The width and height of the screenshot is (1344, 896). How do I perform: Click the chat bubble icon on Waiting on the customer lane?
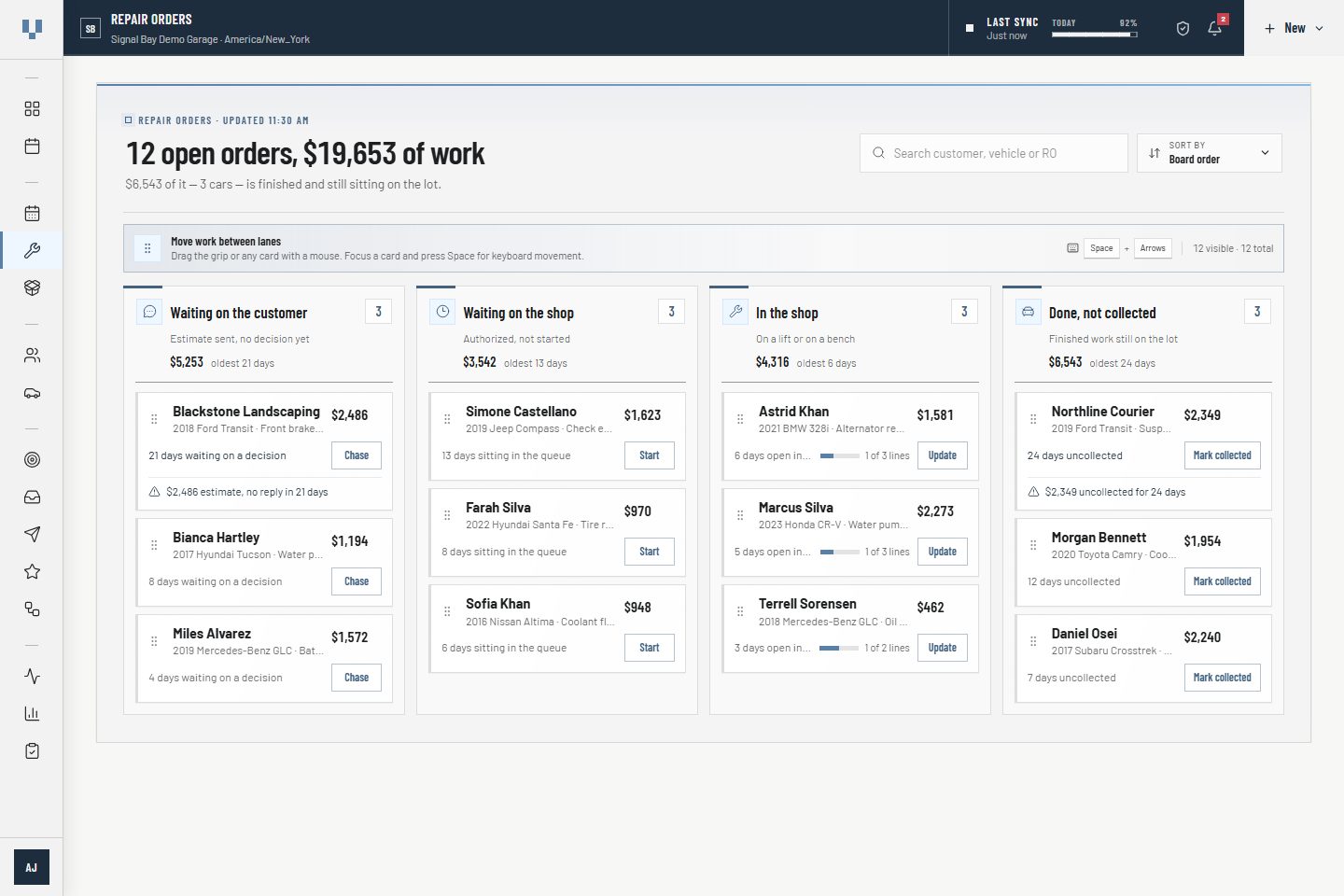149,312
